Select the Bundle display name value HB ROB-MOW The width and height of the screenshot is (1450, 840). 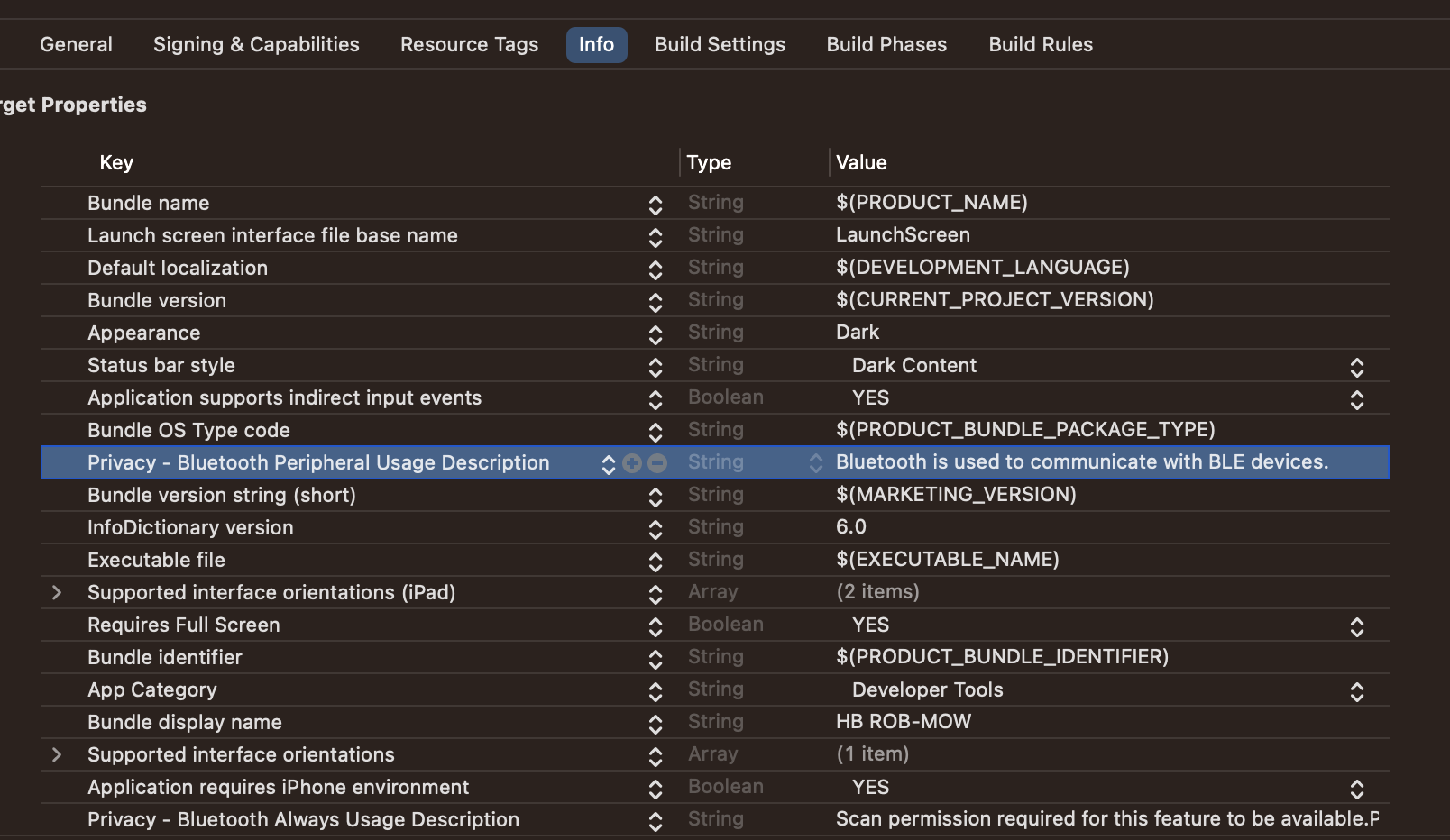point(903,722)
